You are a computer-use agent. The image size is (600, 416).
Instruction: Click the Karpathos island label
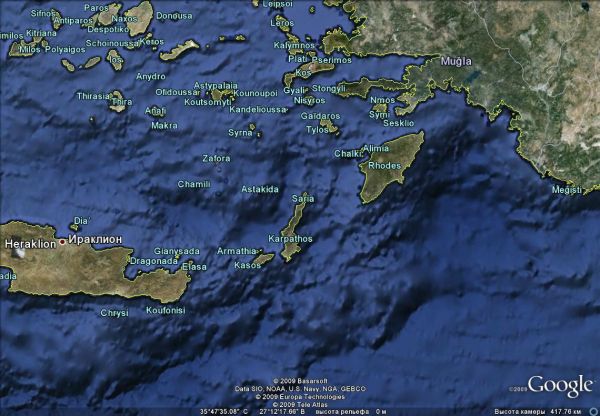(291, 239)
